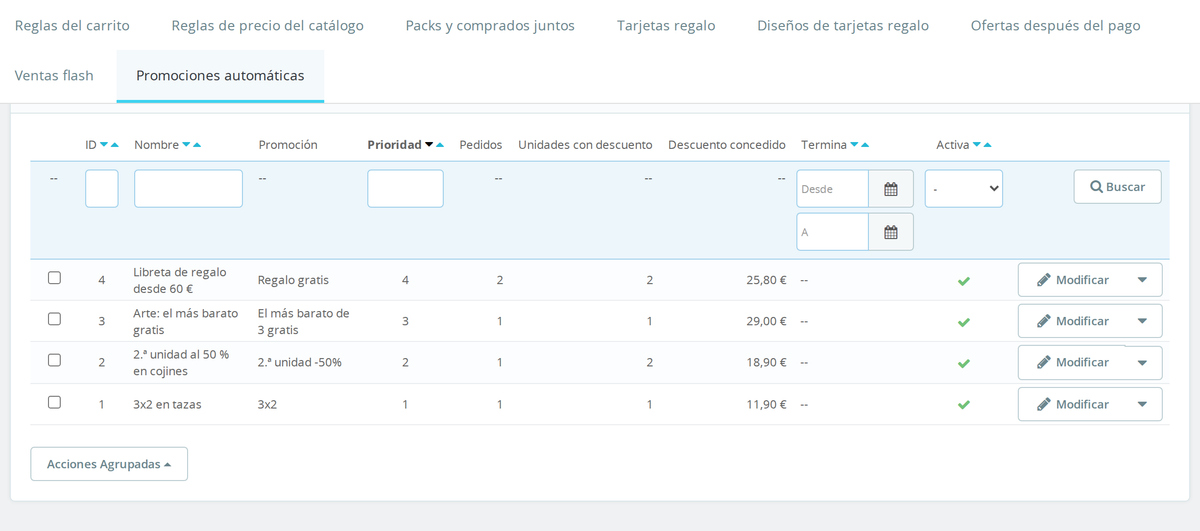Modificar the Arte: el más barato promotion
Screen dimensions: 1200x531
(1073, 321)
